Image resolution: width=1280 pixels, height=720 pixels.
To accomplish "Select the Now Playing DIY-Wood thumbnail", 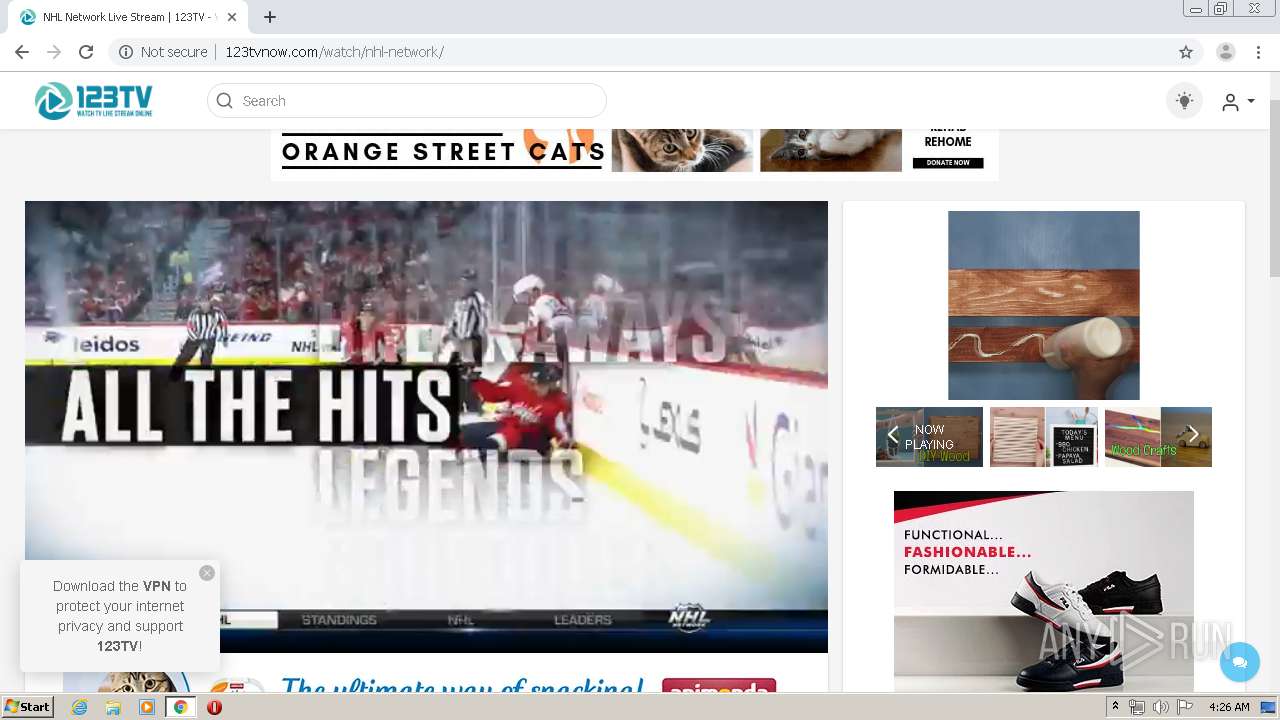I will point(930,437).
